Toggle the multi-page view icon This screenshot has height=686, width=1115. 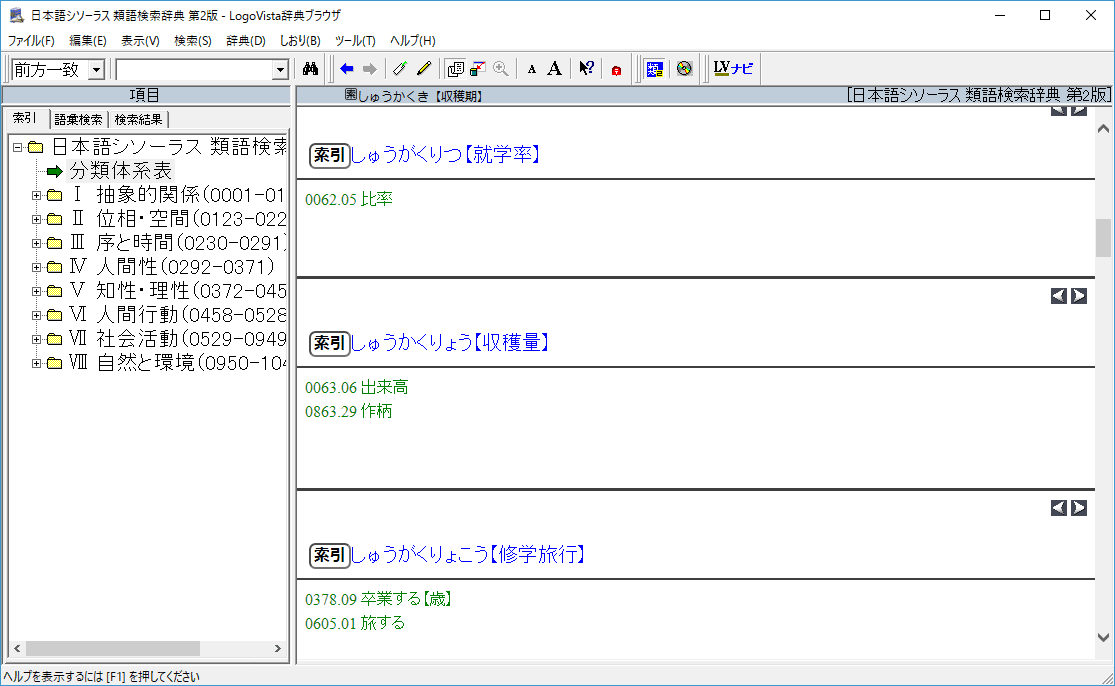click(455, 69)
